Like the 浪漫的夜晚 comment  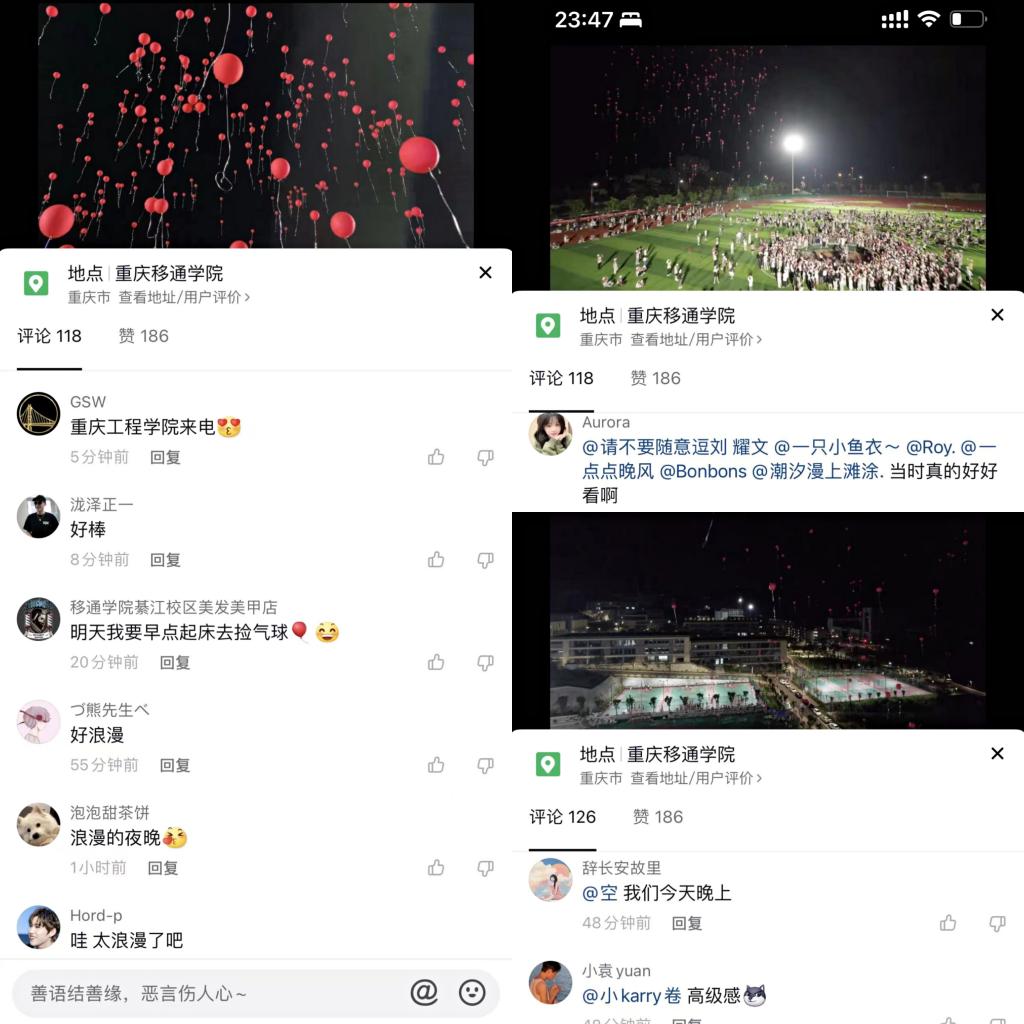click(x=436, y=867)
